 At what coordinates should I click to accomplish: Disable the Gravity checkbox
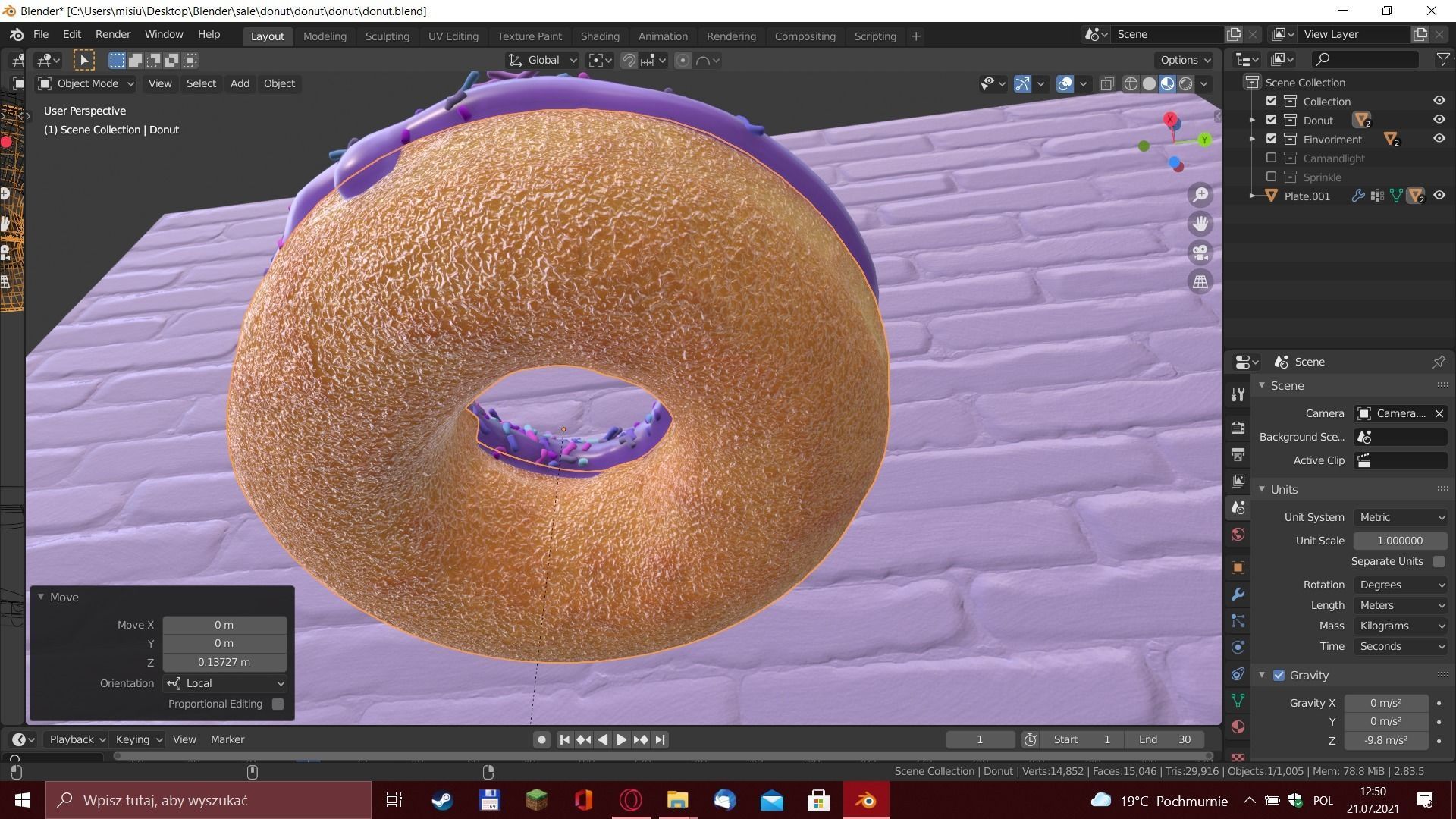1279,675
